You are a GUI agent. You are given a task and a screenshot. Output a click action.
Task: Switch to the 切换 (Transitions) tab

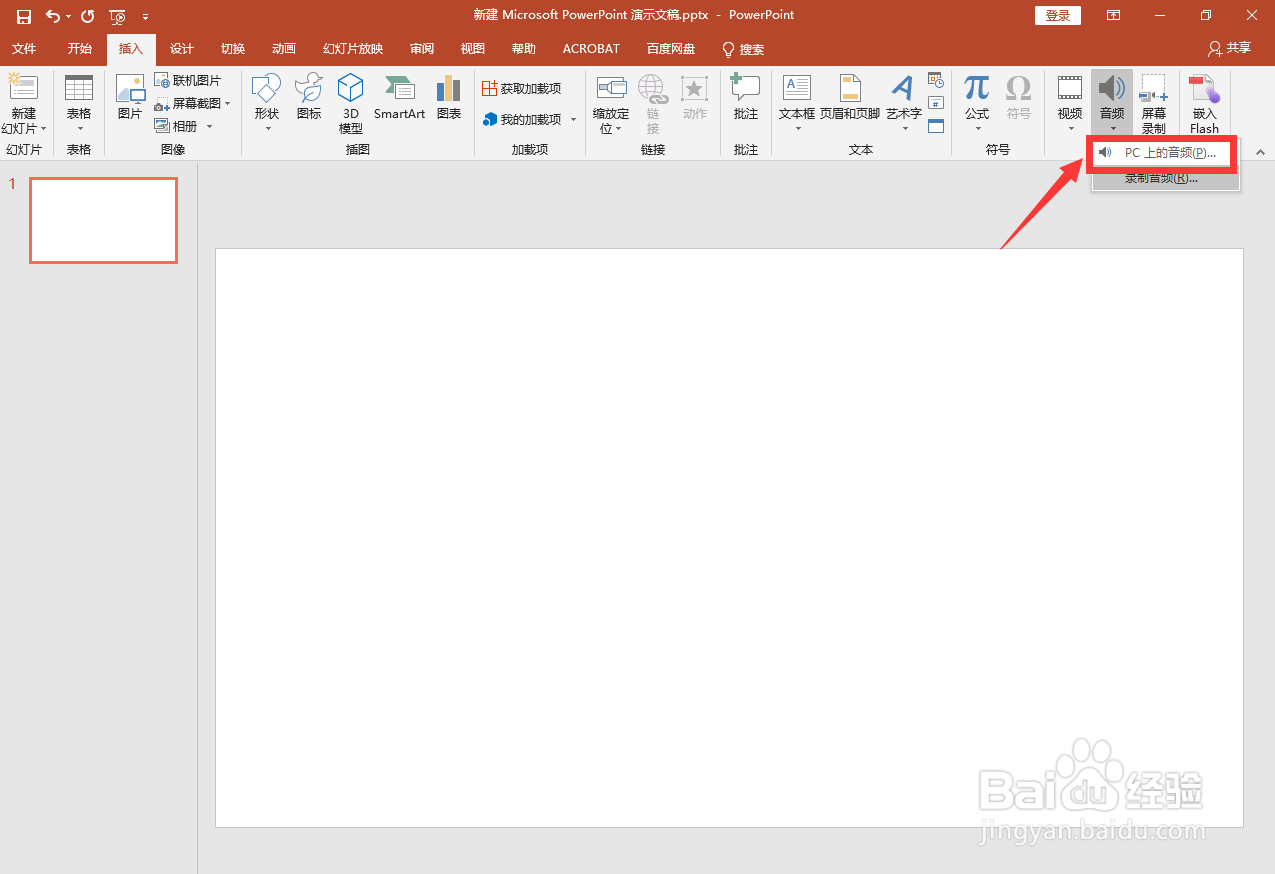click(x=233, y=49)
